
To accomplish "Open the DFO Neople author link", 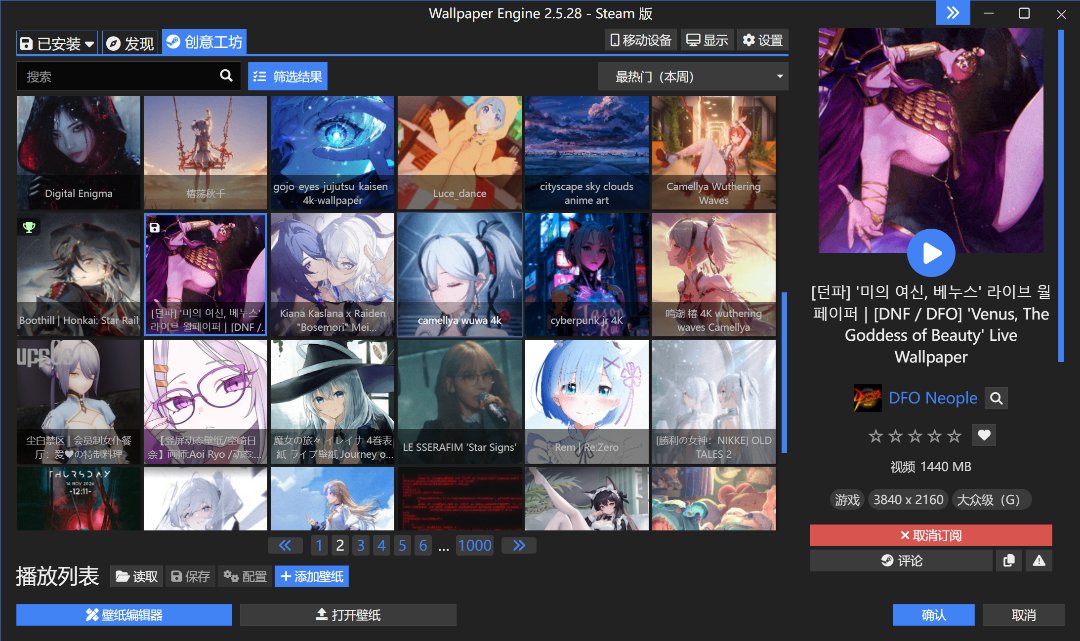I will click(933, 398).
